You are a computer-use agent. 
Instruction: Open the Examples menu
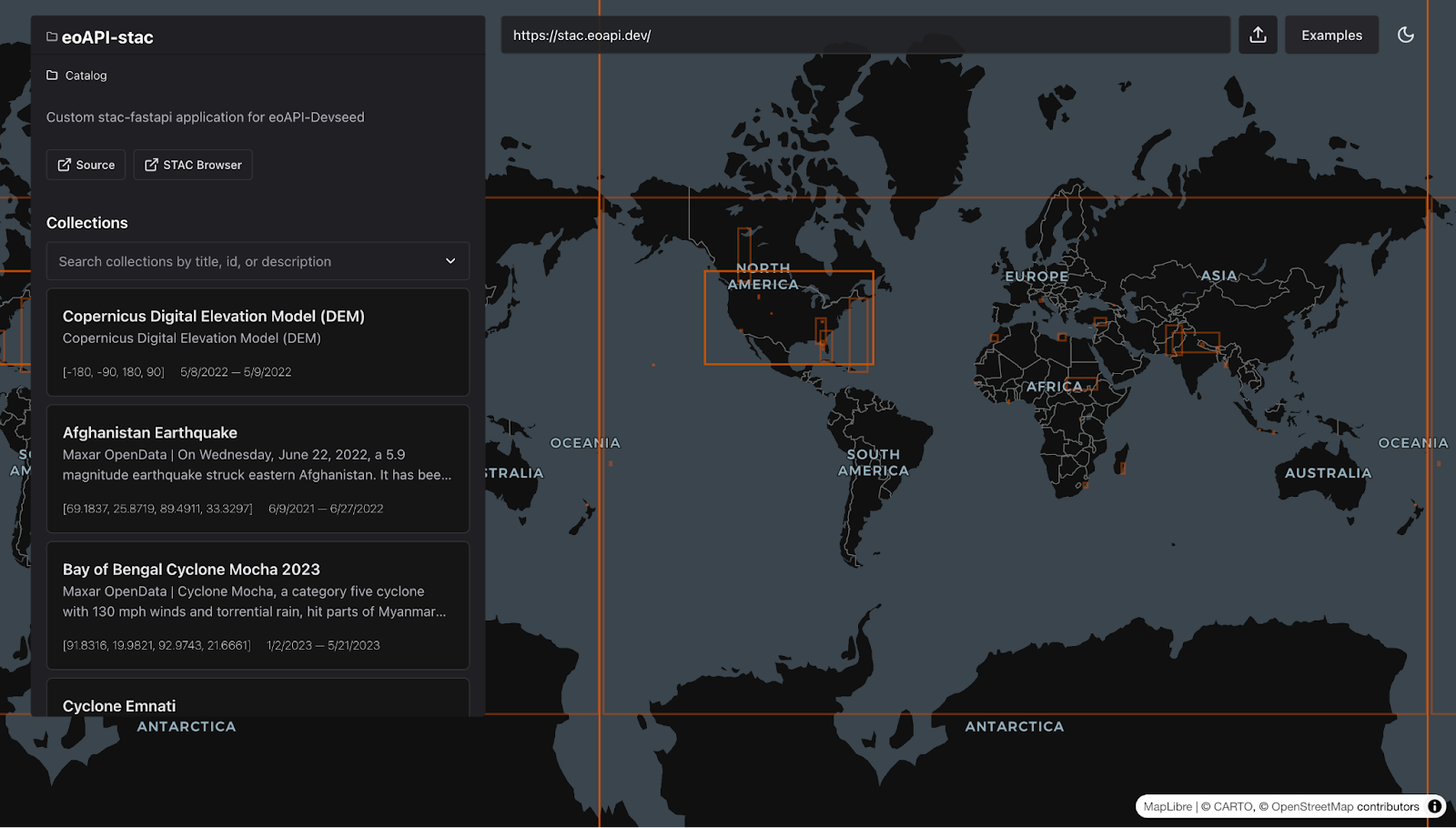1331,35
